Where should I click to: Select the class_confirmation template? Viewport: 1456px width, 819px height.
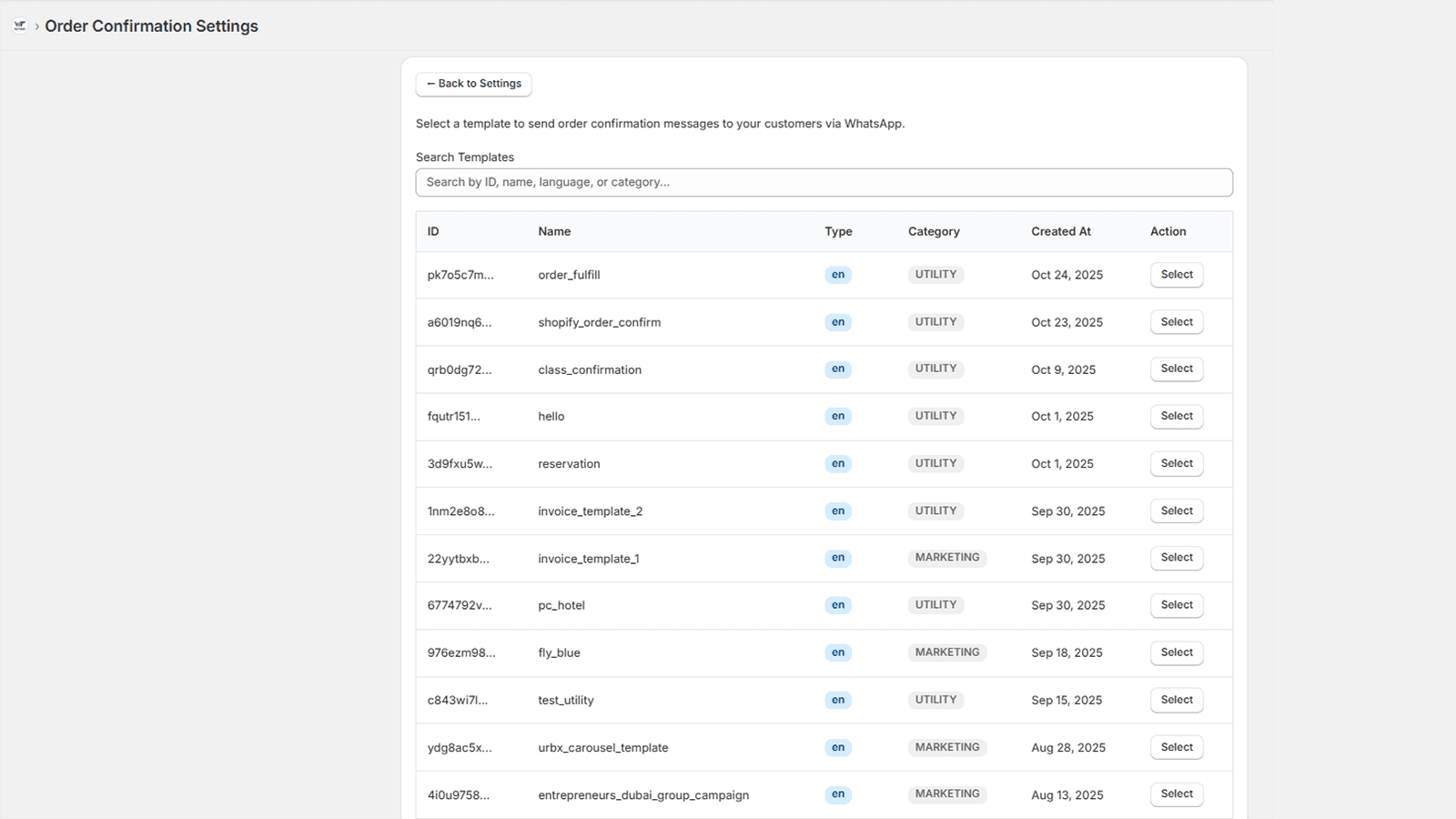tap(1177, 369)
